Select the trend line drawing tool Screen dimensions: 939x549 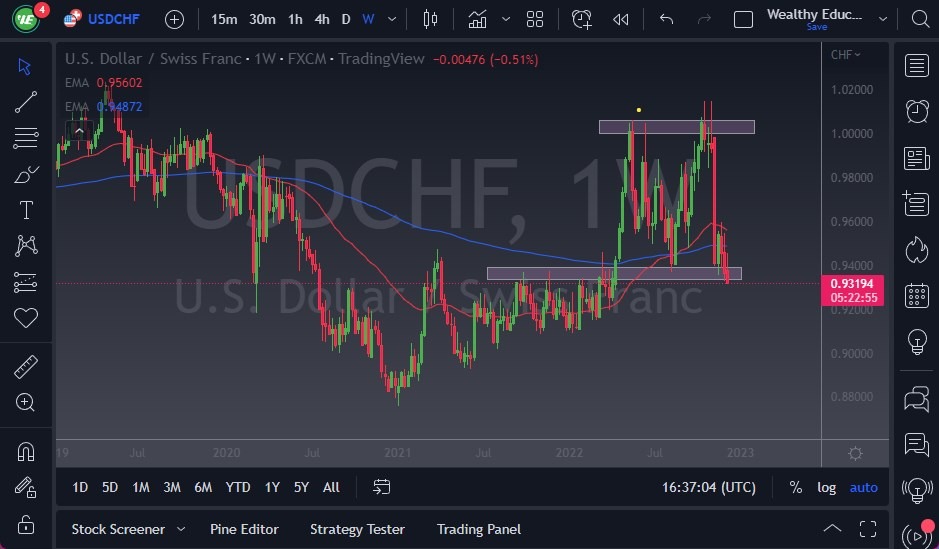tap(26, 102)
